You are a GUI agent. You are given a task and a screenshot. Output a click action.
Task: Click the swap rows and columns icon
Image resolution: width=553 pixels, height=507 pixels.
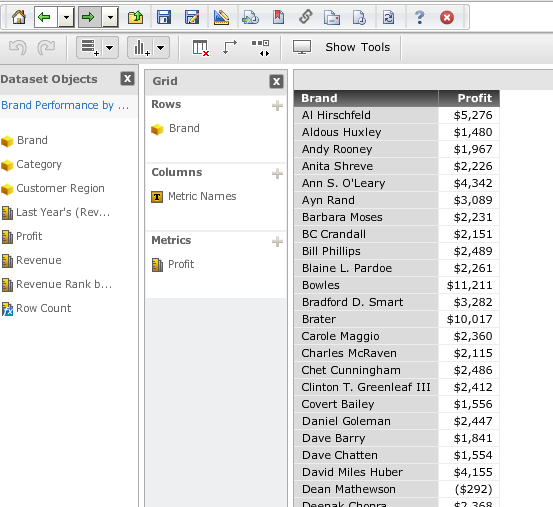click(x=230, y=47)
